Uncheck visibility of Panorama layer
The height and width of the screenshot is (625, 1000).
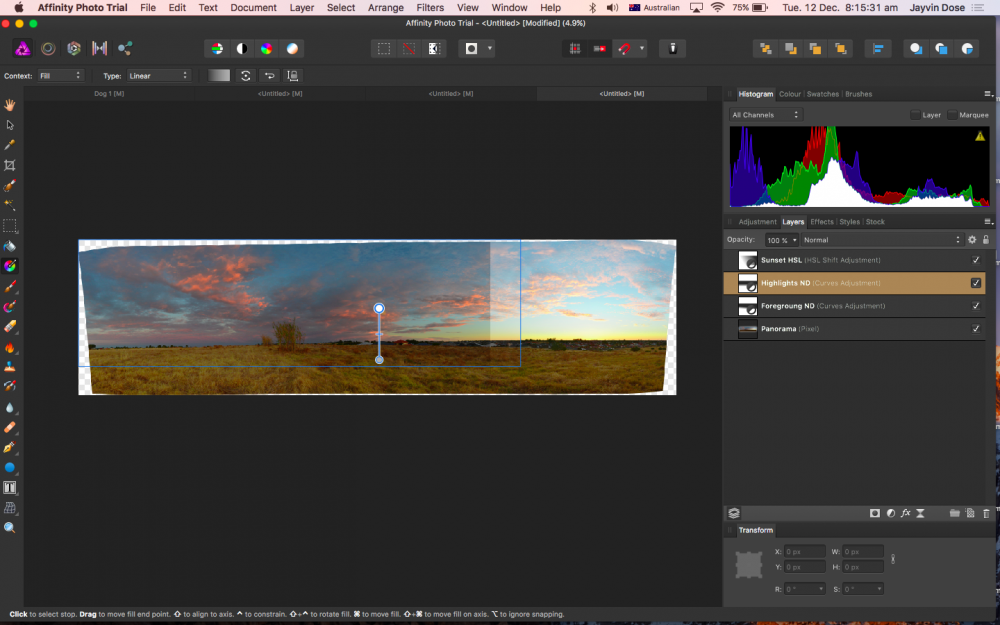(x=976, y=329)
